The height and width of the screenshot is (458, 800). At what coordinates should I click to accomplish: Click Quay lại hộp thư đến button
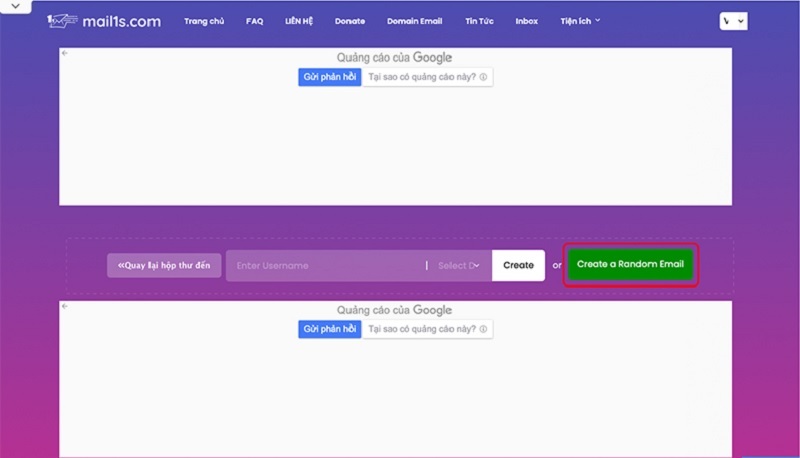click(x=164, y=265)
